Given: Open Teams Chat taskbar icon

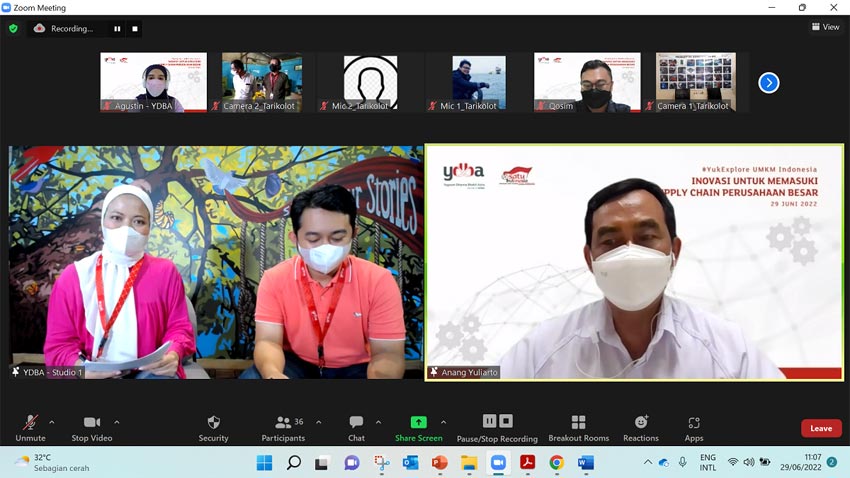Looking at the screenshot, I should tap(352, 463).
